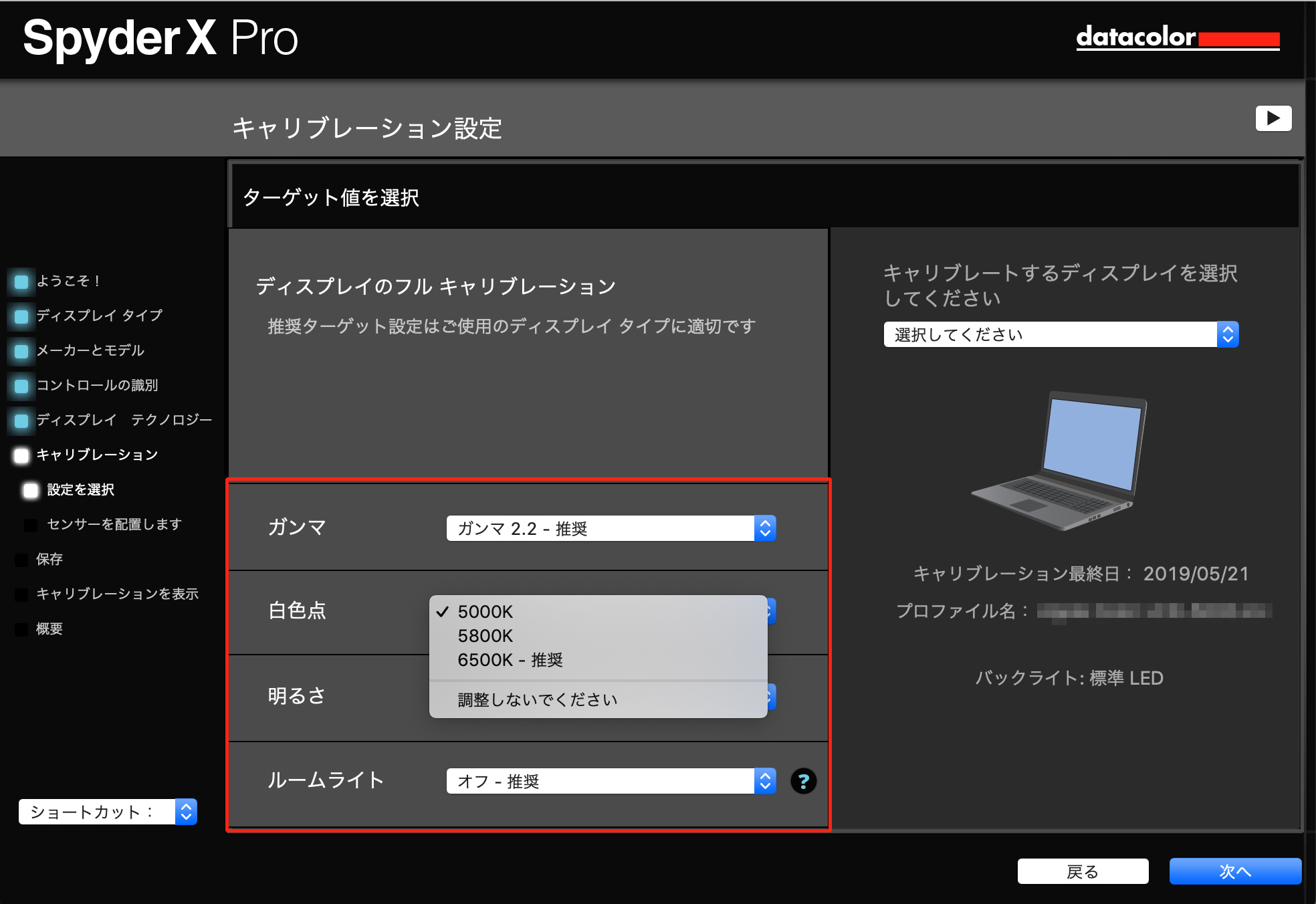
Task: Choose 5000K white point option
Action: [x=598, y=612]
